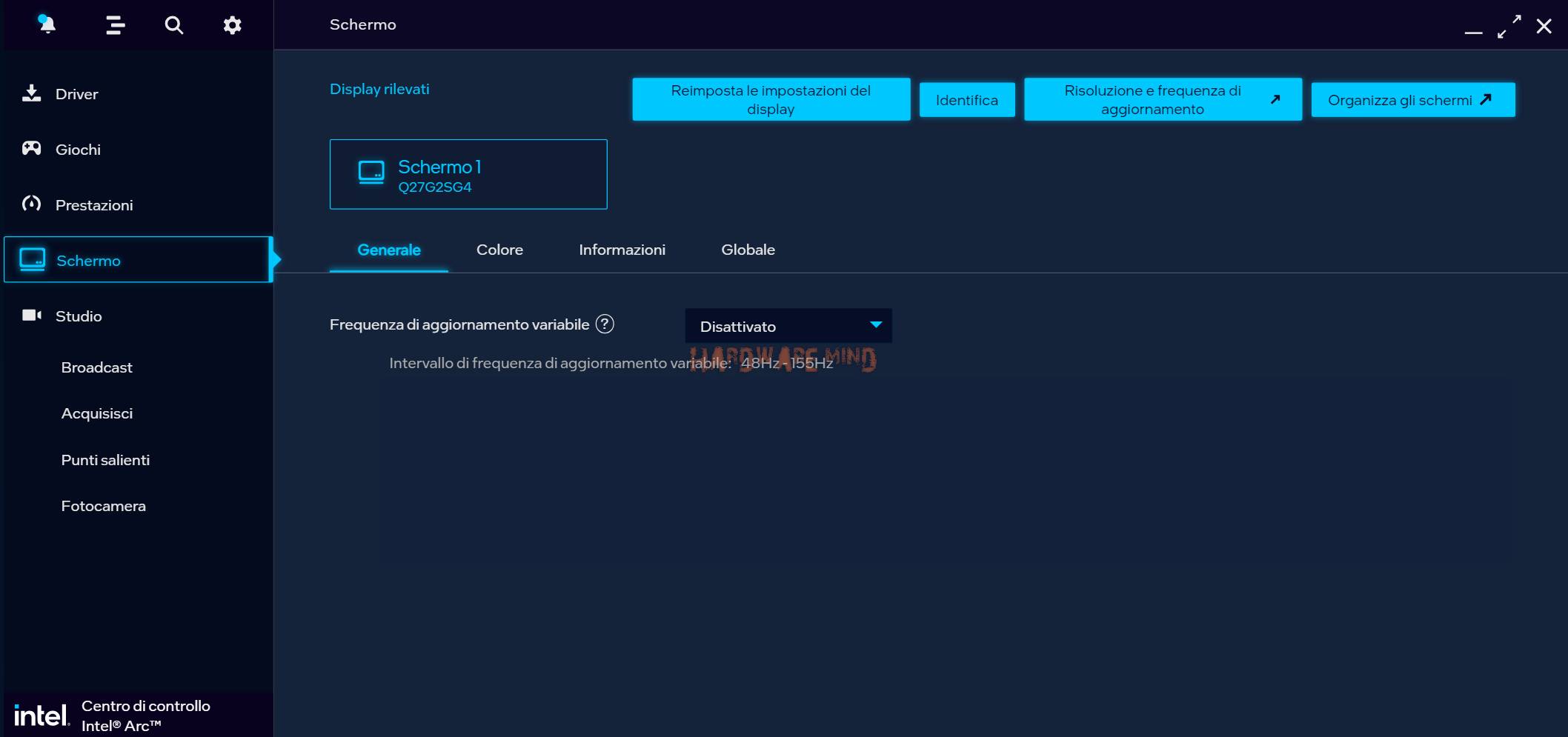Click the monitor icon in Schermo 1 card
Screen dimensions: 1568x737
point(371,173)
